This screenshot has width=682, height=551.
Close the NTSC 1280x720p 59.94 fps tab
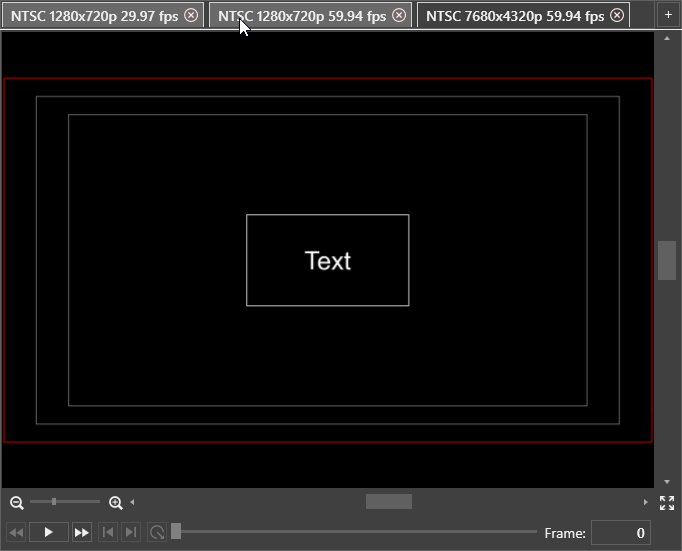399,16
